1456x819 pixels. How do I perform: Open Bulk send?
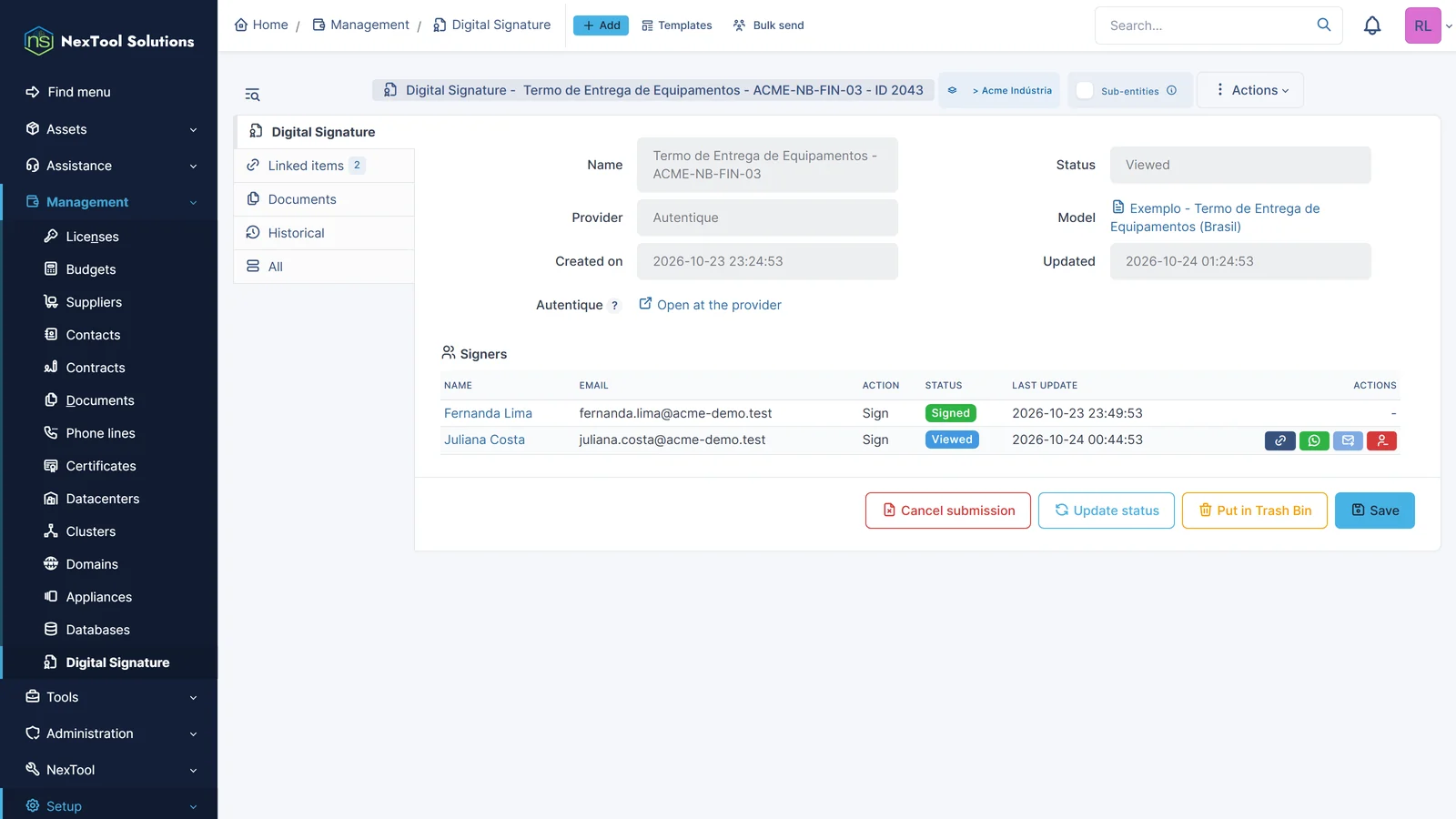(x=769, y=25)
